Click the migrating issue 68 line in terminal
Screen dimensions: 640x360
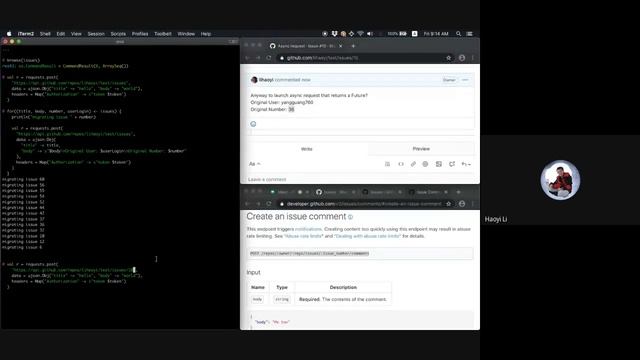tap(23, 180)
